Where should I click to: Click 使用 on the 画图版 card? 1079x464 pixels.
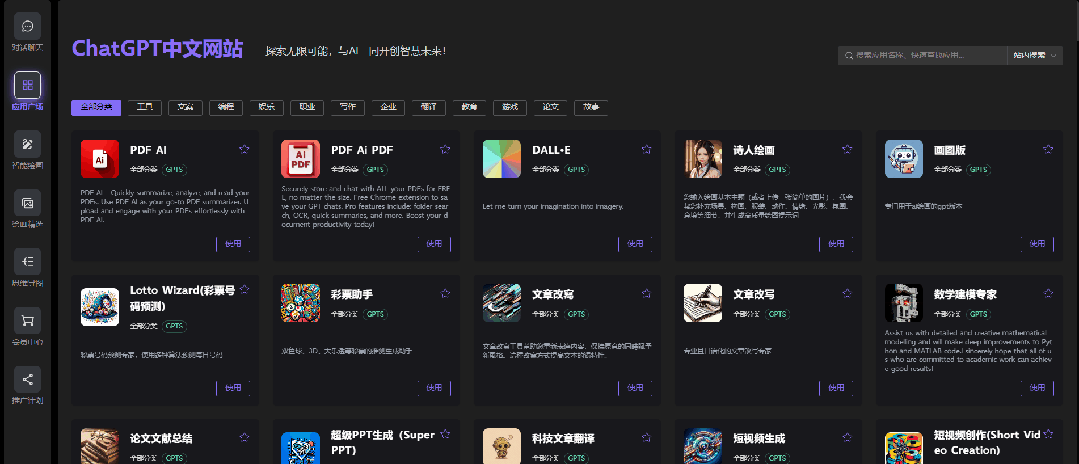tap(1037, 244)
